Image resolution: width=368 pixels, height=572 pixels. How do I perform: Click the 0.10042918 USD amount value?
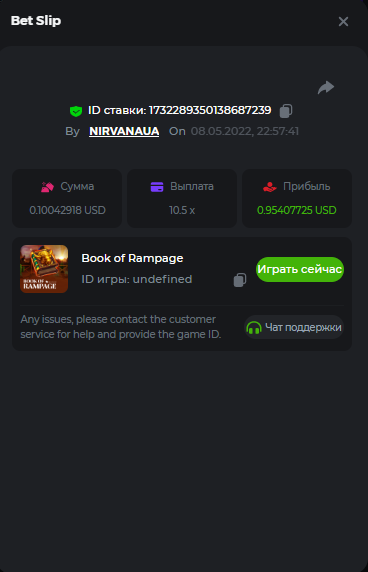tap(67, 210)
